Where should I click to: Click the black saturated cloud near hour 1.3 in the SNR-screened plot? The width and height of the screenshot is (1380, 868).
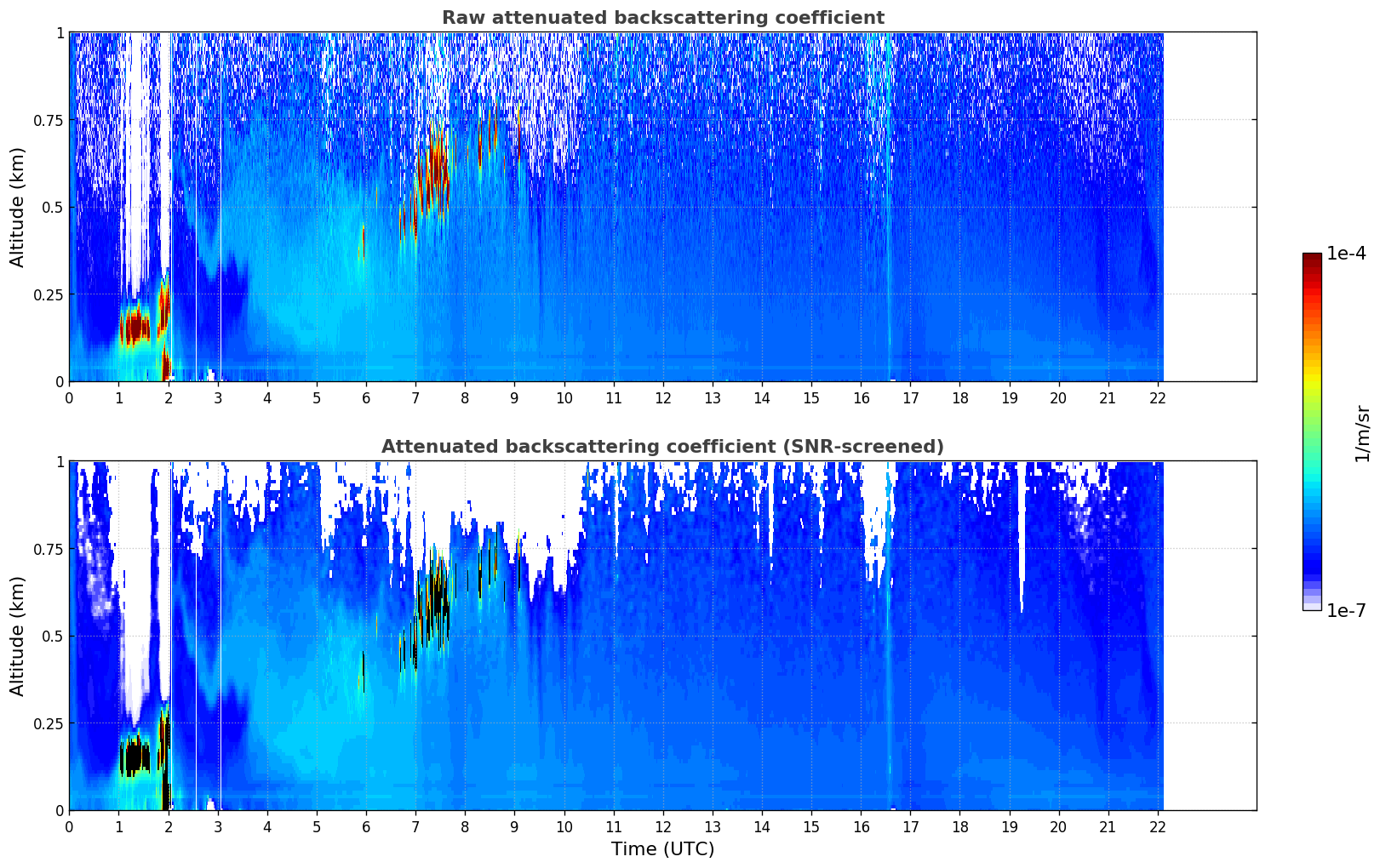coord(135,757)
